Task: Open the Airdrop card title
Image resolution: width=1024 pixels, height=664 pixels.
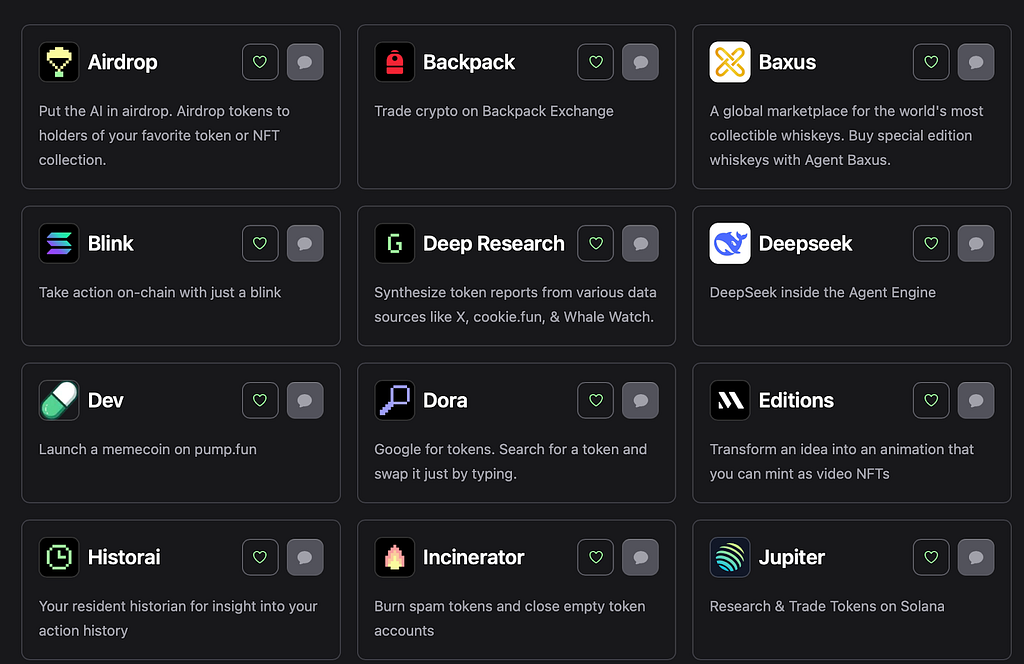Action: pyautogui.click(x=123, y=62)
